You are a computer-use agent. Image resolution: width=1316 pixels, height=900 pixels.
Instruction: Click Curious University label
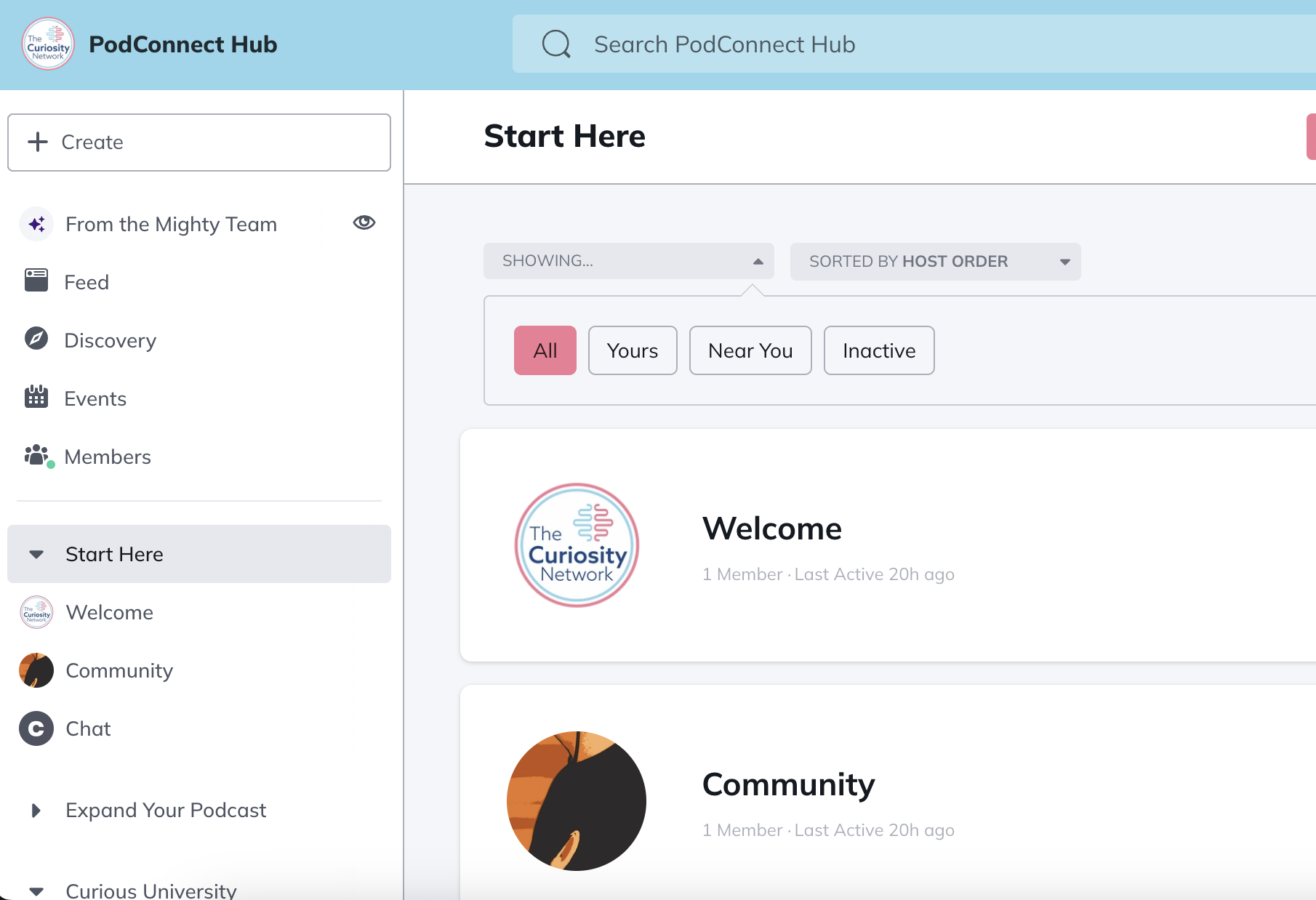pyautogui.click(x=151, y=891)
